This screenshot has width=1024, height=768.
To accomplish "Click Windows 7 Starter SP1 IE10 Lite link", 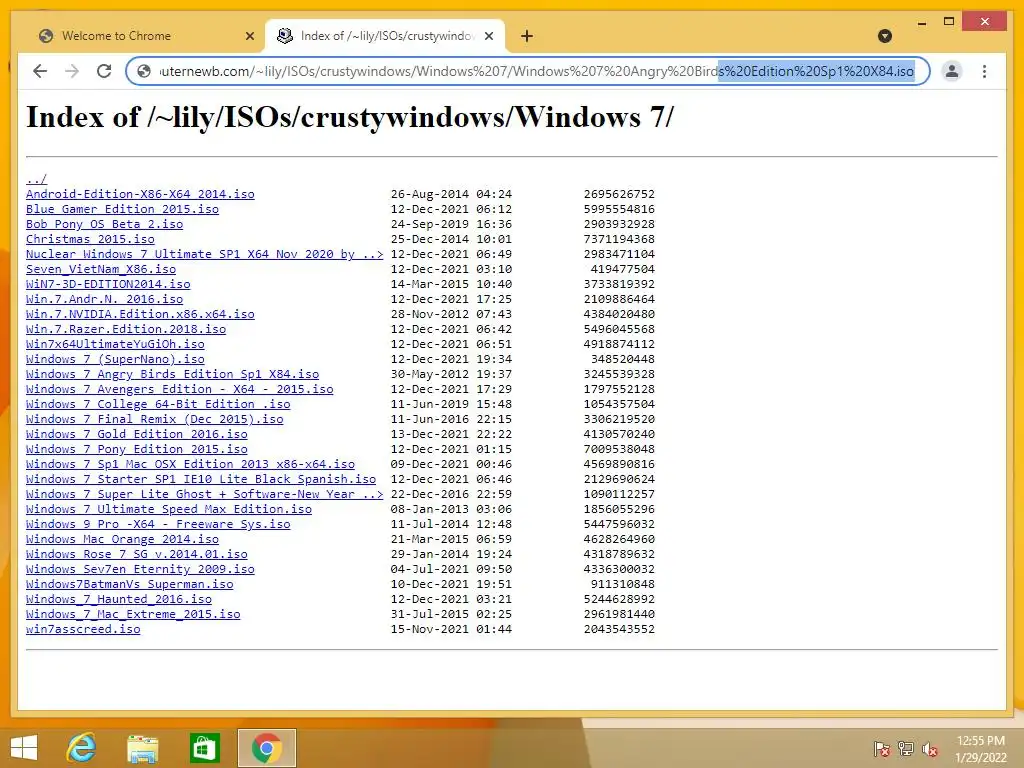I will 201,479.
